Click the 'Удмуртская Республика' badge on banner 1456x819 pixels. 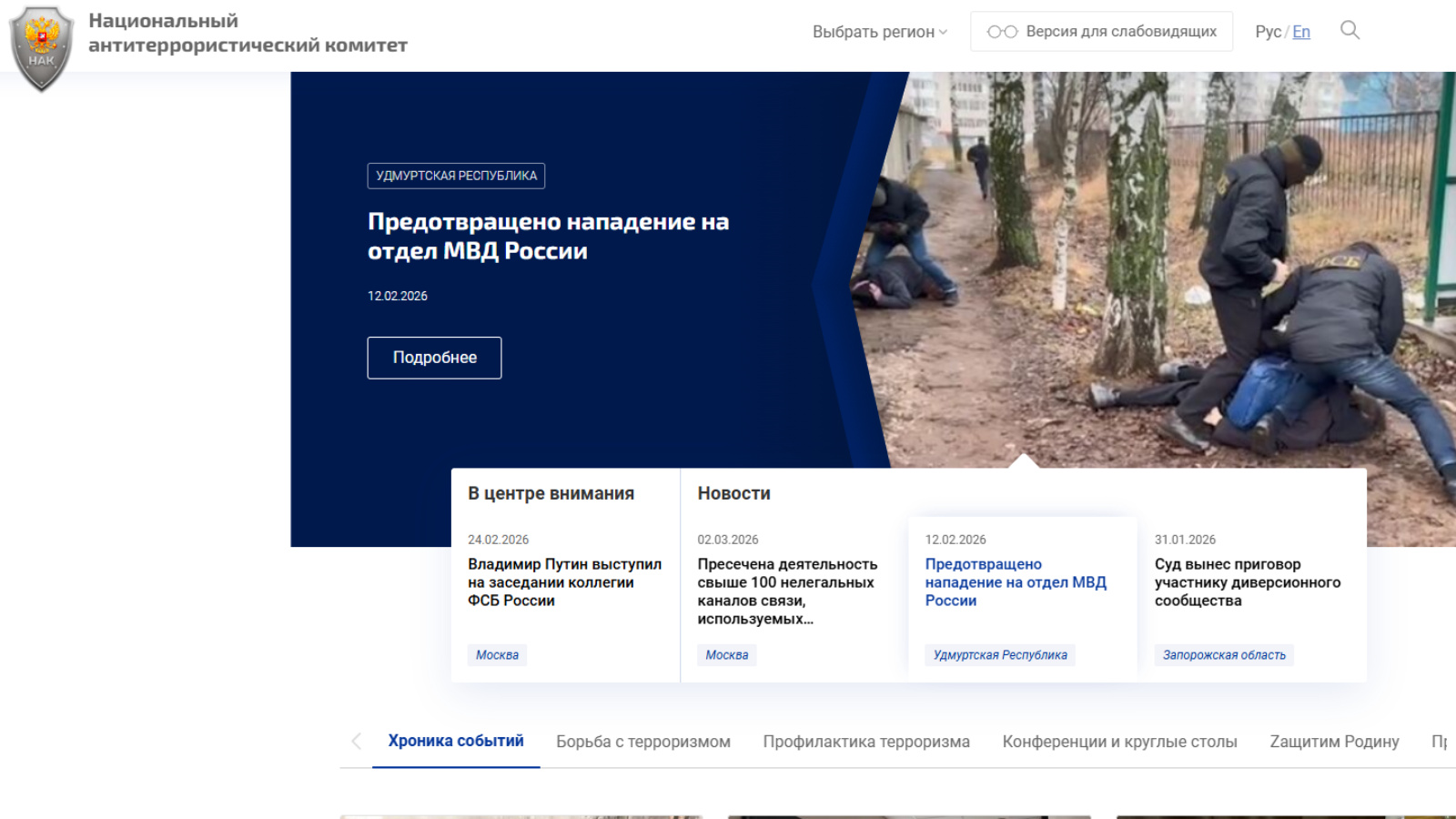coord(456,176)
